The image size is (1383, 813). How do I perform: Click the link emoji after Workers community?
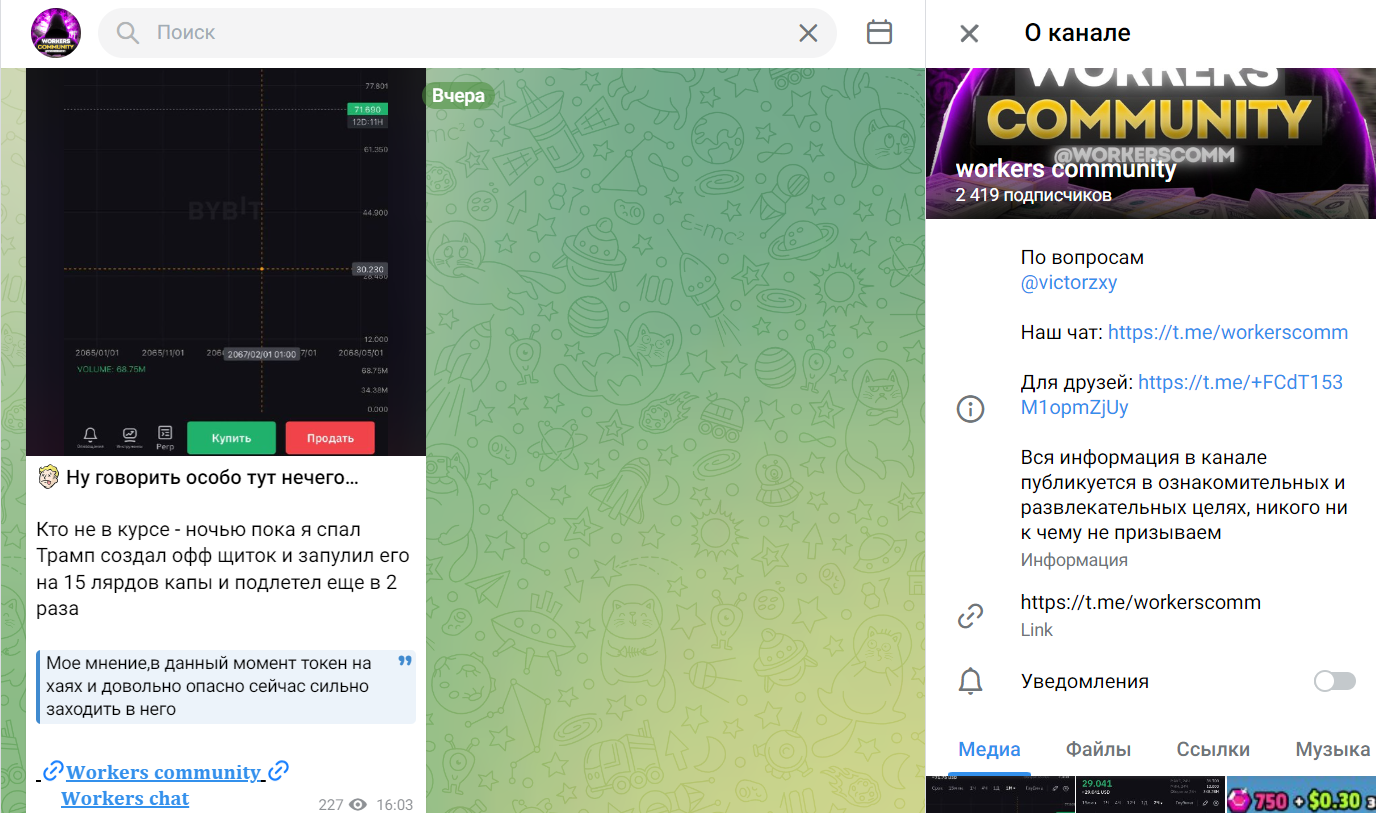coord(279,772)
